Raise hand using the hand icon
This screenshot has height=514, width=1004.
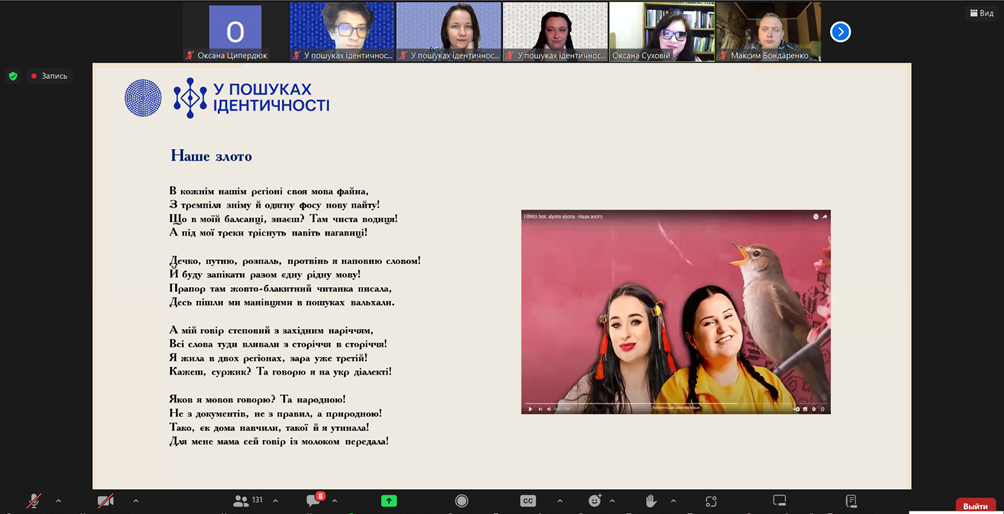(x=650, y=501)
